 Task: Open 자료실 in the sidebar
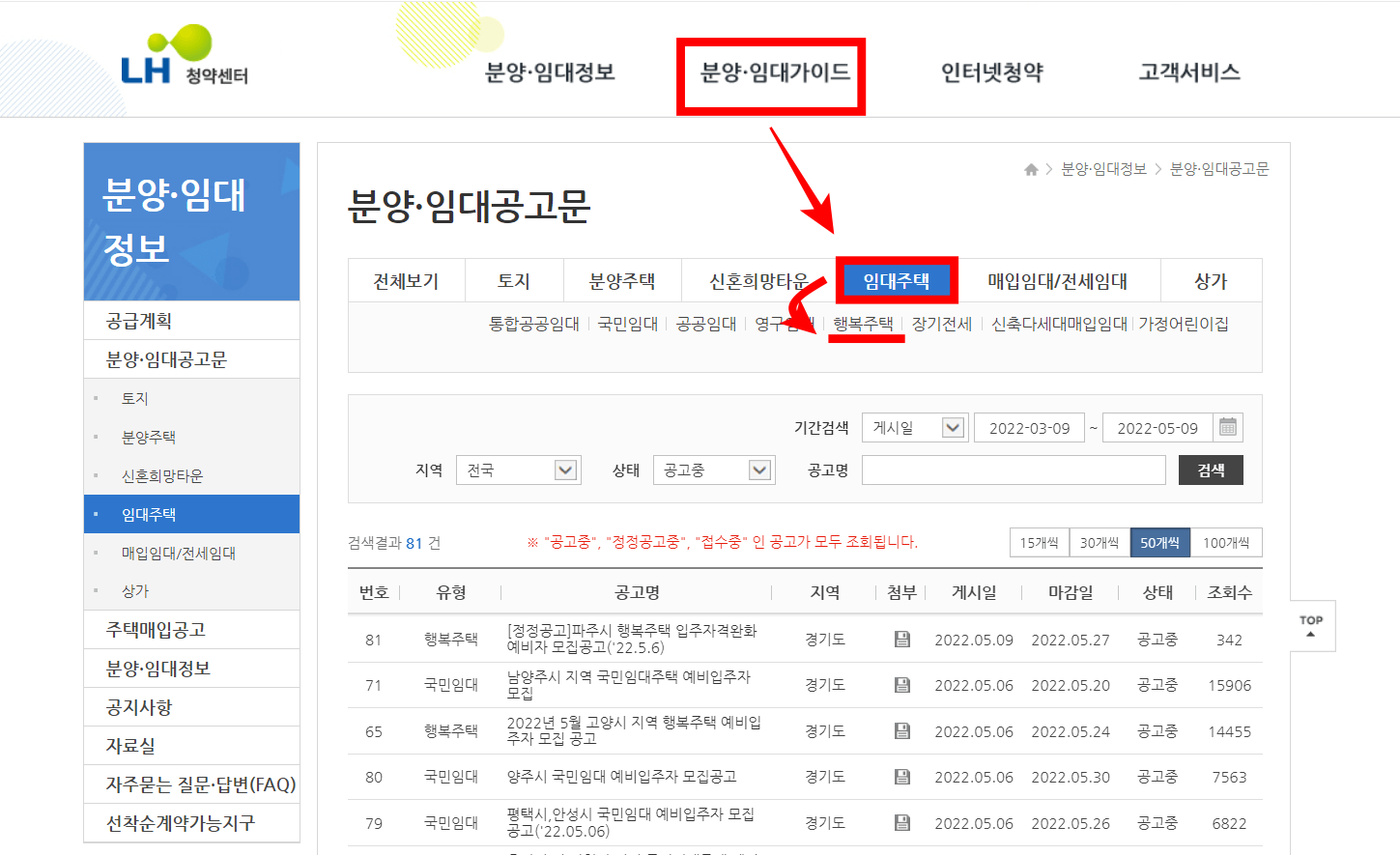(191, 746)
